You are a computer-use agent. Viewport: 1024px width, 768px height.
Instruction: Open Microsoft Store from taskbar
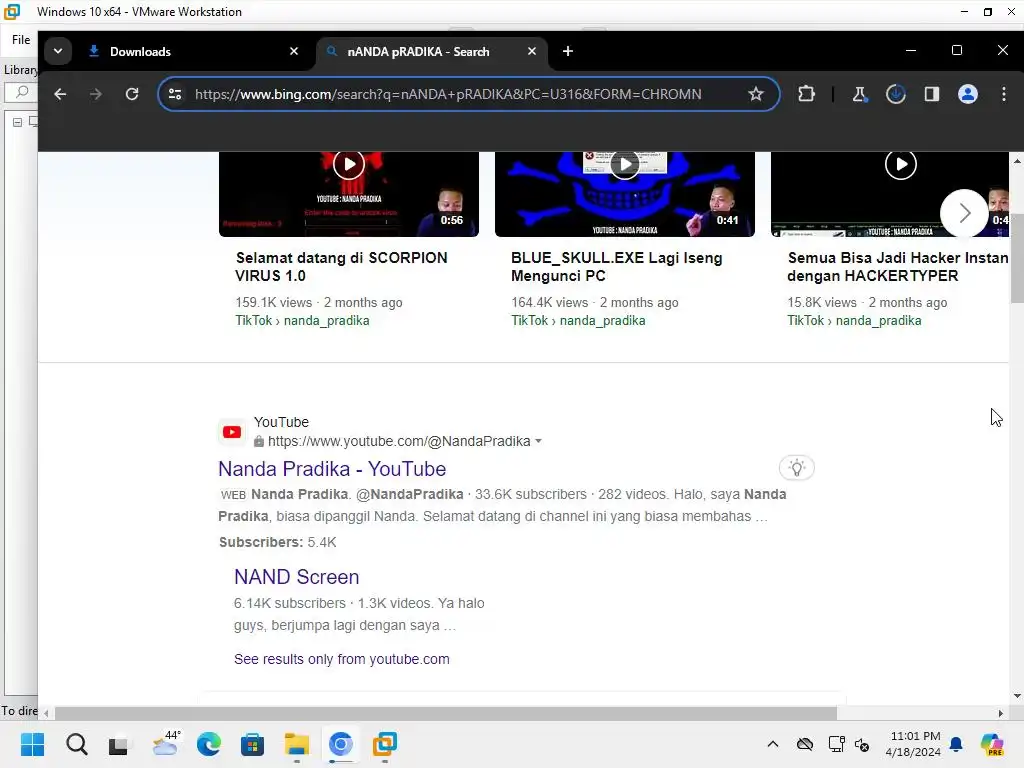coord(253,744)
